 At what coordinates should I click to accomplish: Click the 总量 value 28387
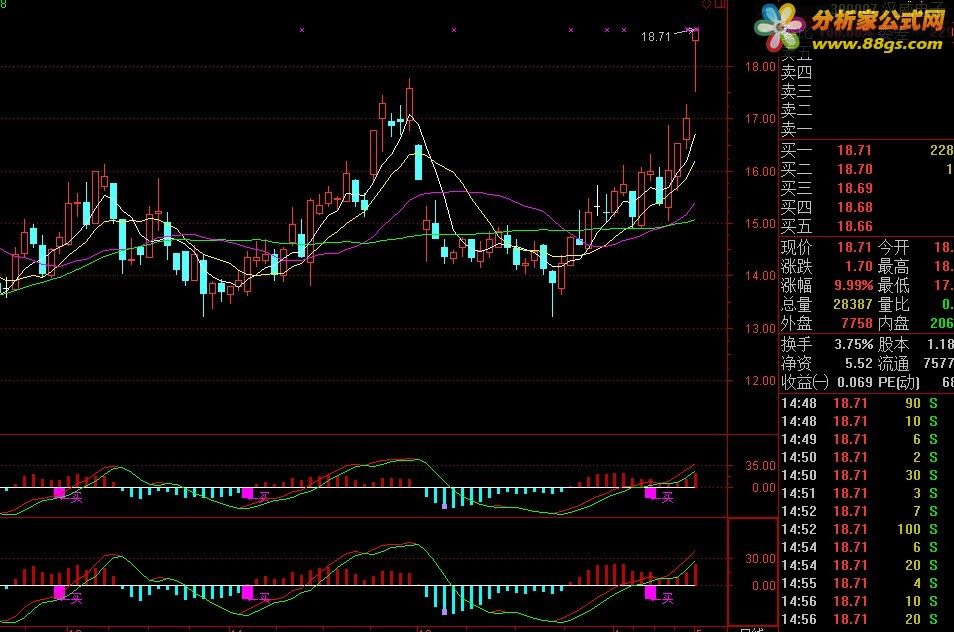(x=852, y=304)
